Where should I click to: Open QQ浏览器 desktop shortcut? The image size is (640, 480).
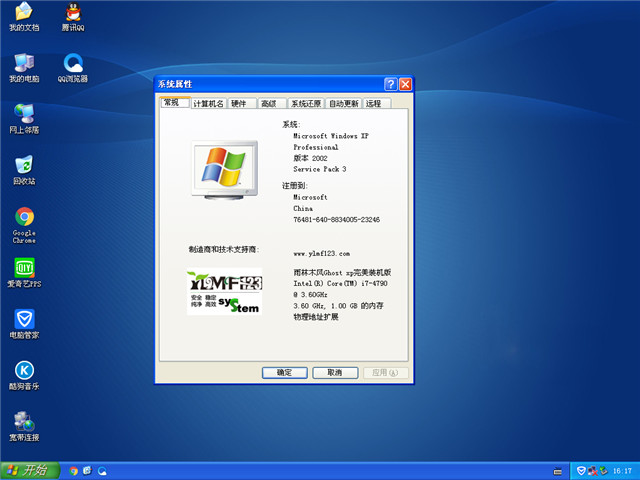(73, 68)
